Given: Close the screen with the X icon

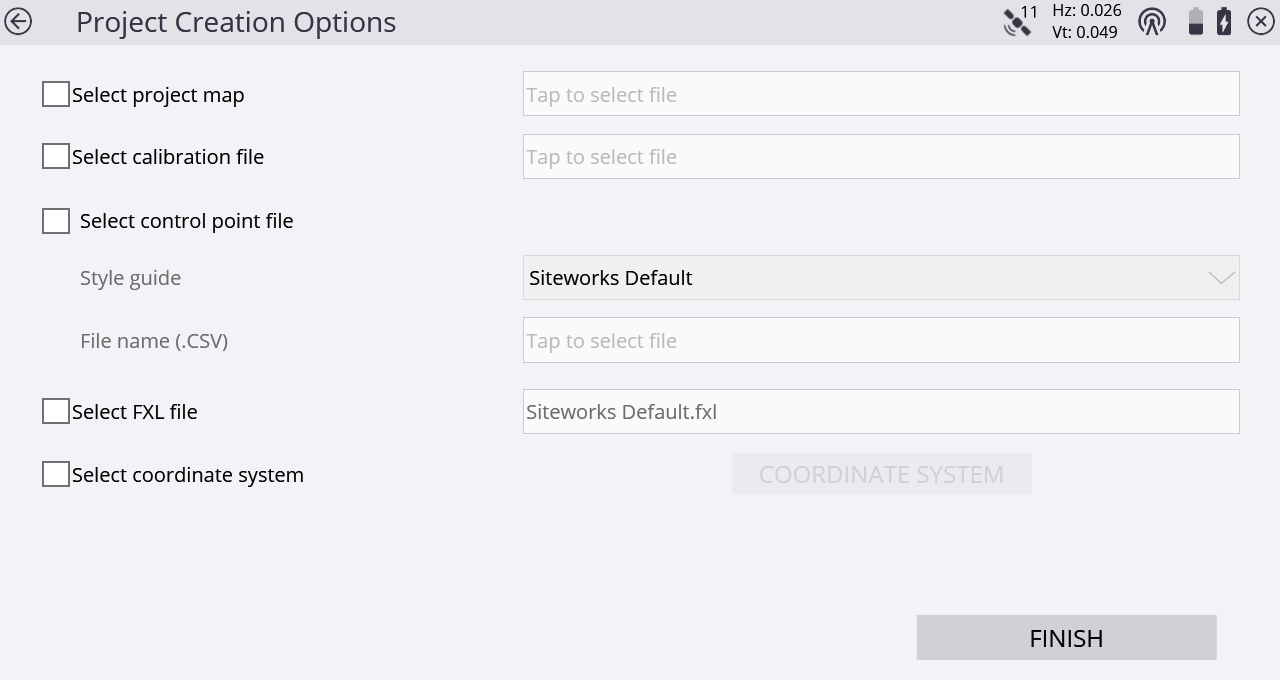Looking at the screenshot, I should [1261, 21].
